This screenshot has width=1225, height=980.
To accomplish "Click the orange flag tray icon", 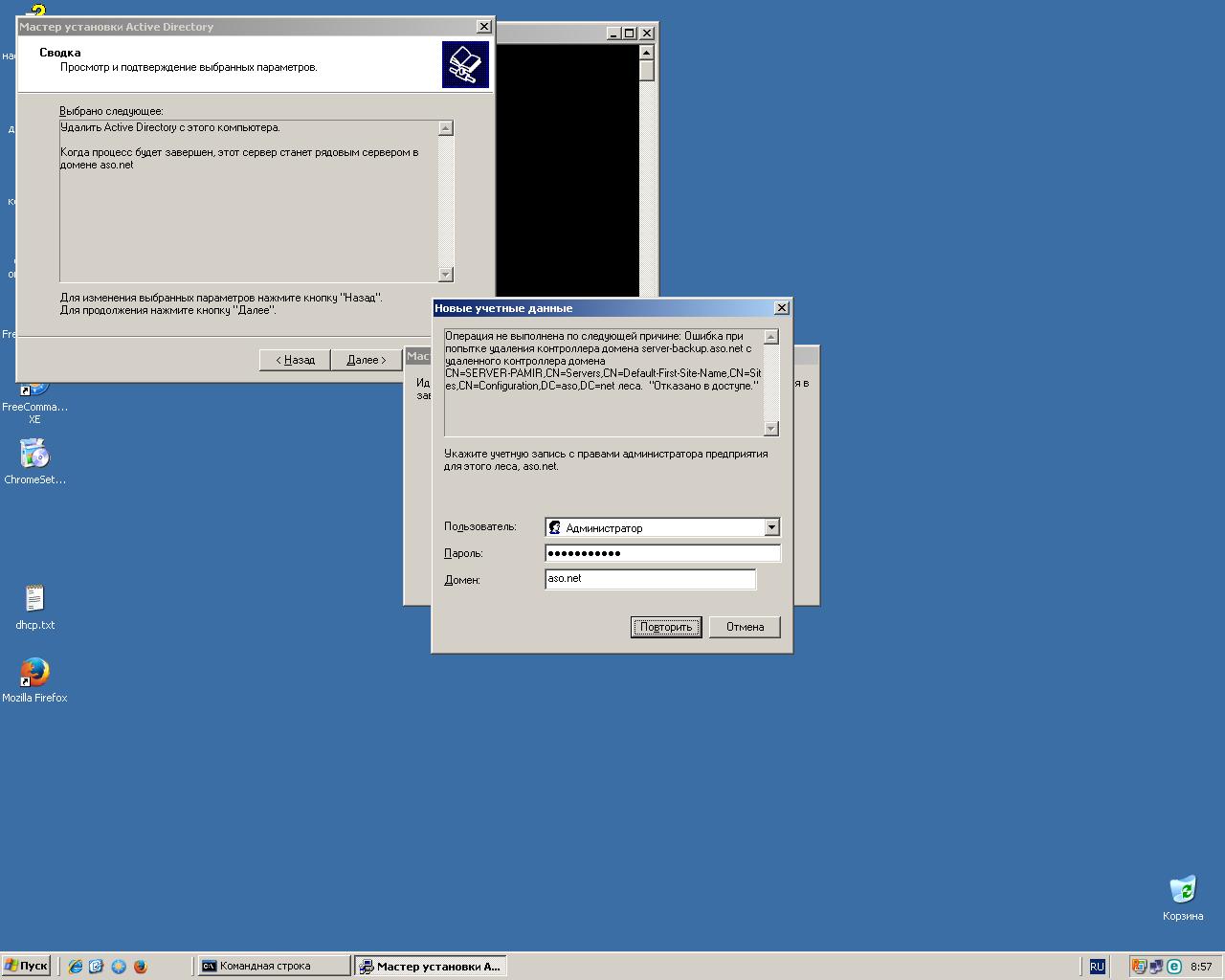I will [x=1139, y=967].
